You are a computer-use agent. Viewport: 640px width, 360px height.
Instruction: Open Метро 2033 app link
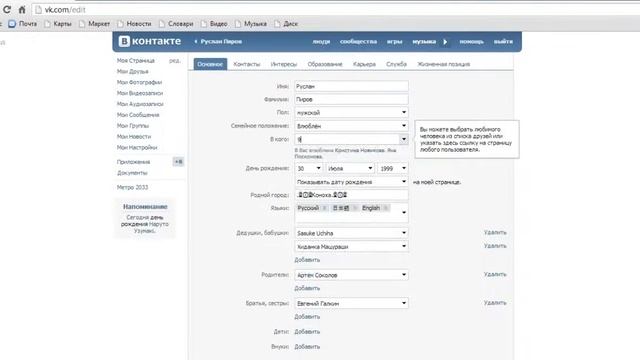pyautogui.click(x=132, y=187)
